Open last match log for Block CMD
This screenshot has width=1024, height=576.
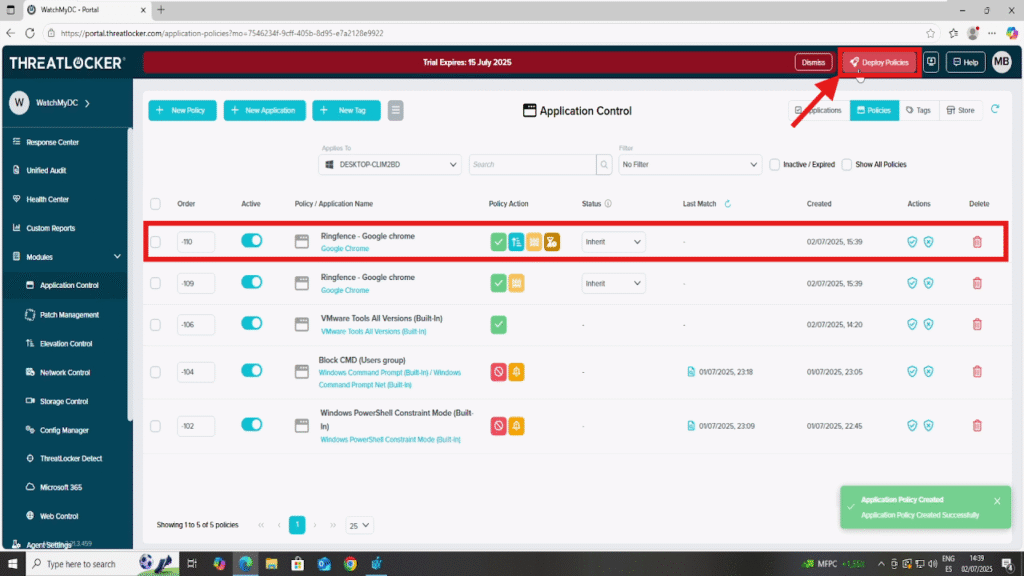(x=691, y=372)
